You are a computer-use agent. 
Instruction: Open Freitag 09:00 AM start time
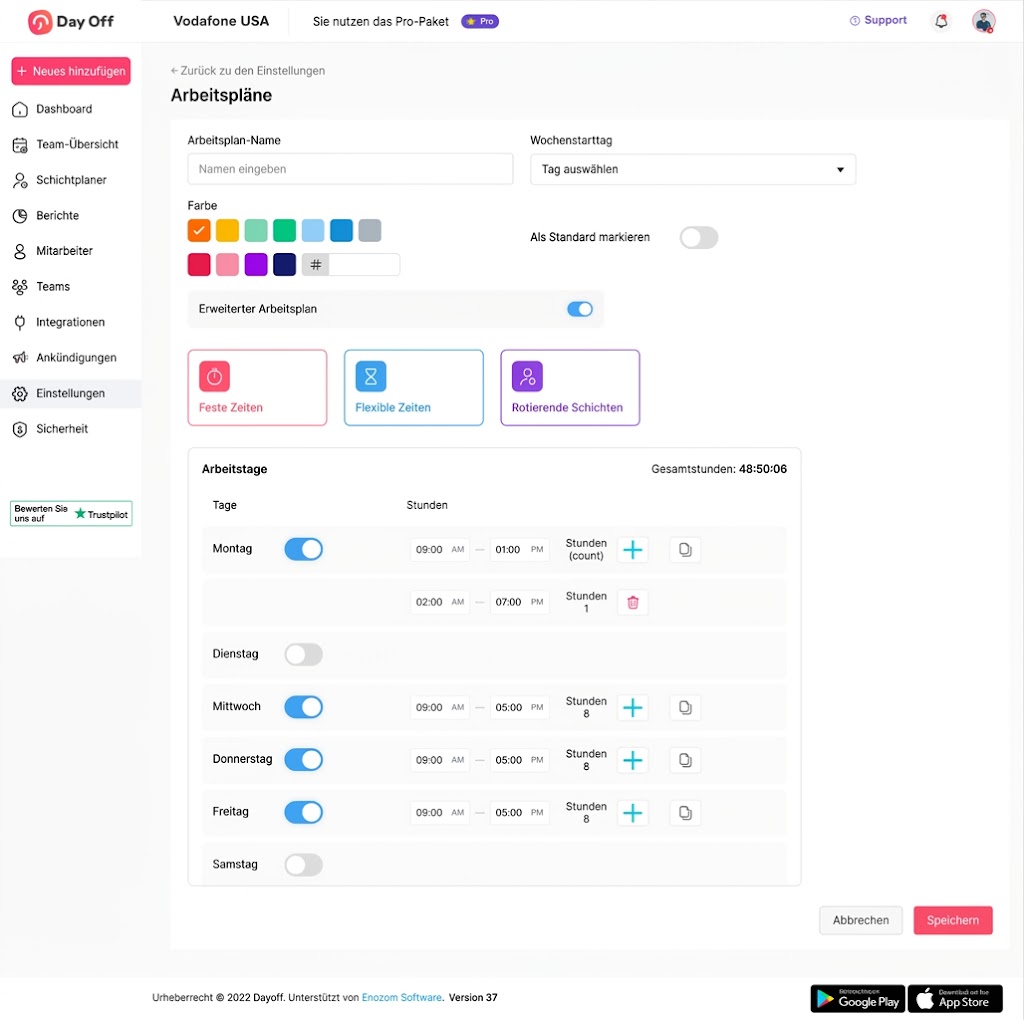(x=440, y=813)
